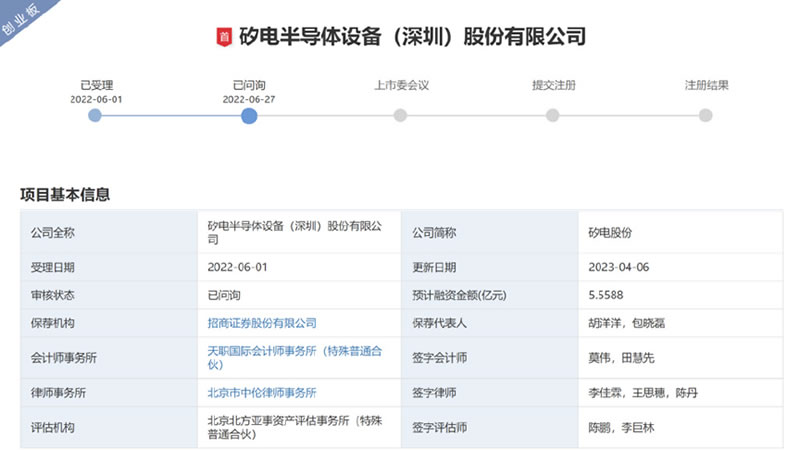The width and height of the screenshot is (800, 450).
Task: Click the 胡洋洋，包晓磊 representatives value
Action: [627, 323]
